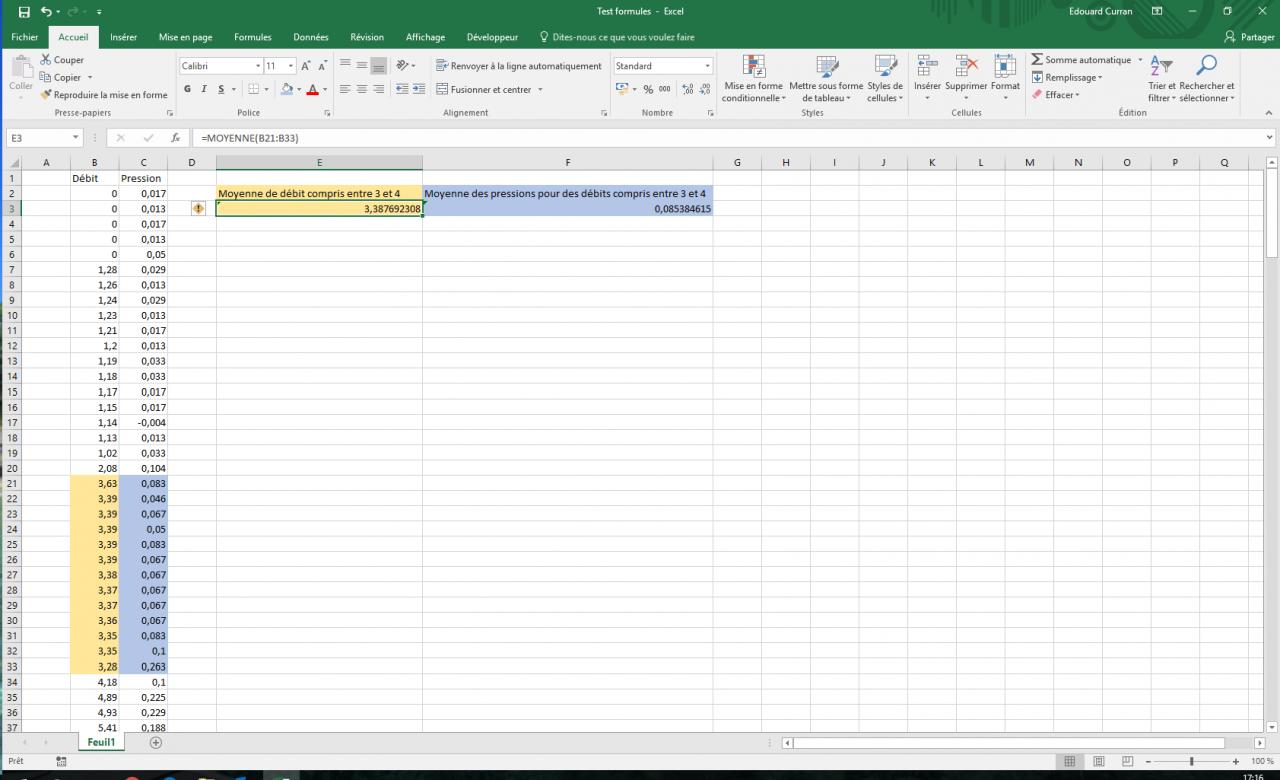This screenshot has height=780, width=1280.
Task: Save the workbook from the quick access toolbar
Action: coord(24,11)
